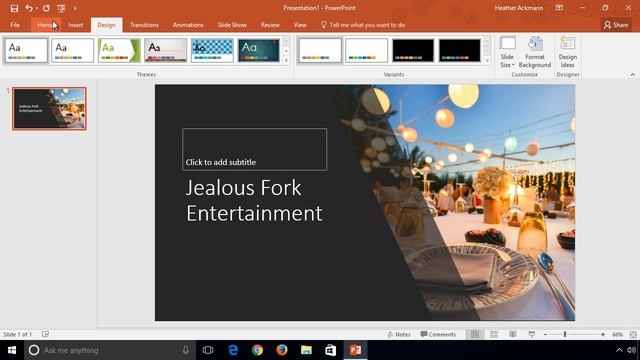Undo the last action
This screenshot has height=360, width=640.
[x=28, y=8]
